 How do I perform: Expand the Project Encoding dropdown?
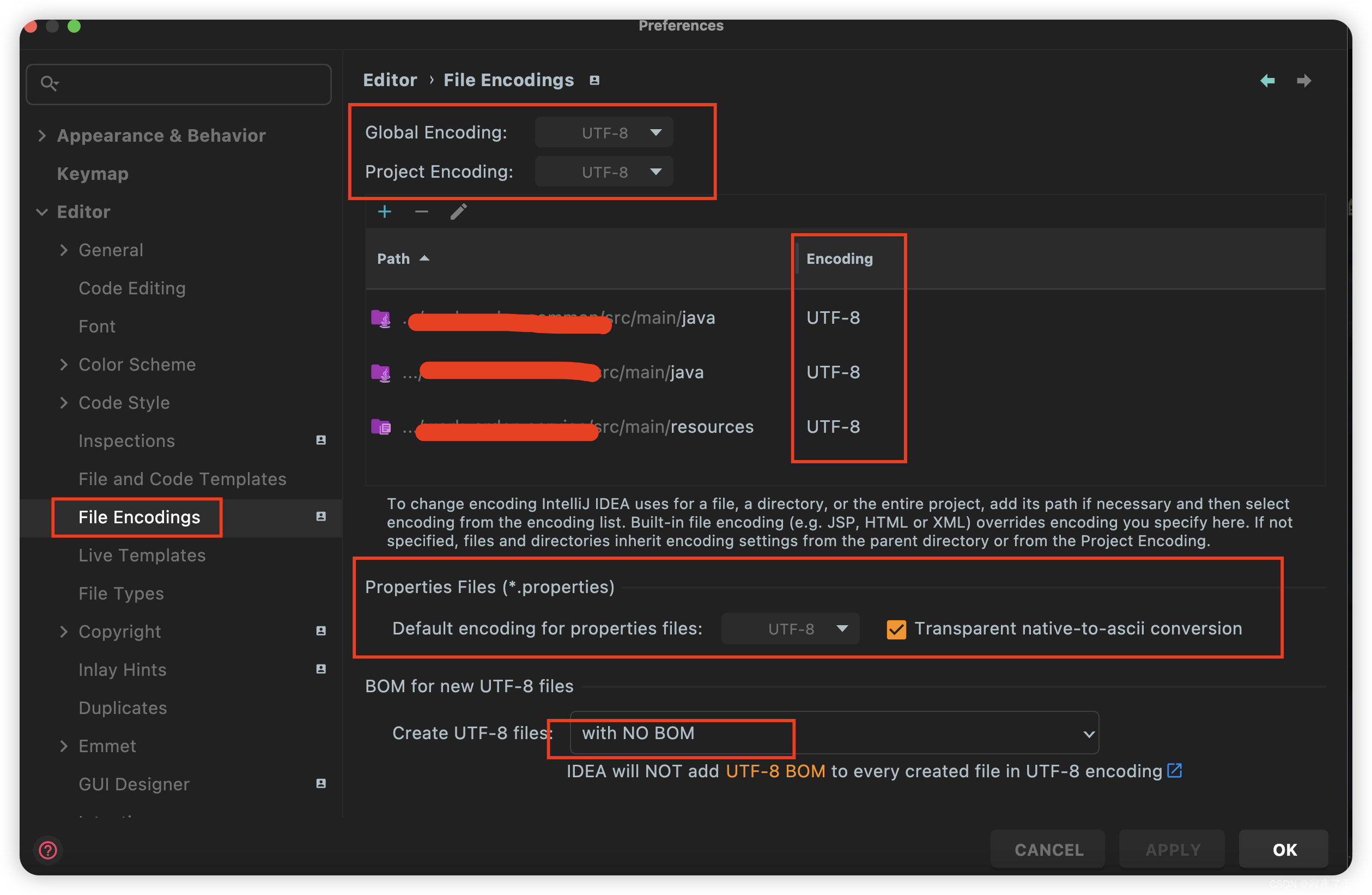614,172
